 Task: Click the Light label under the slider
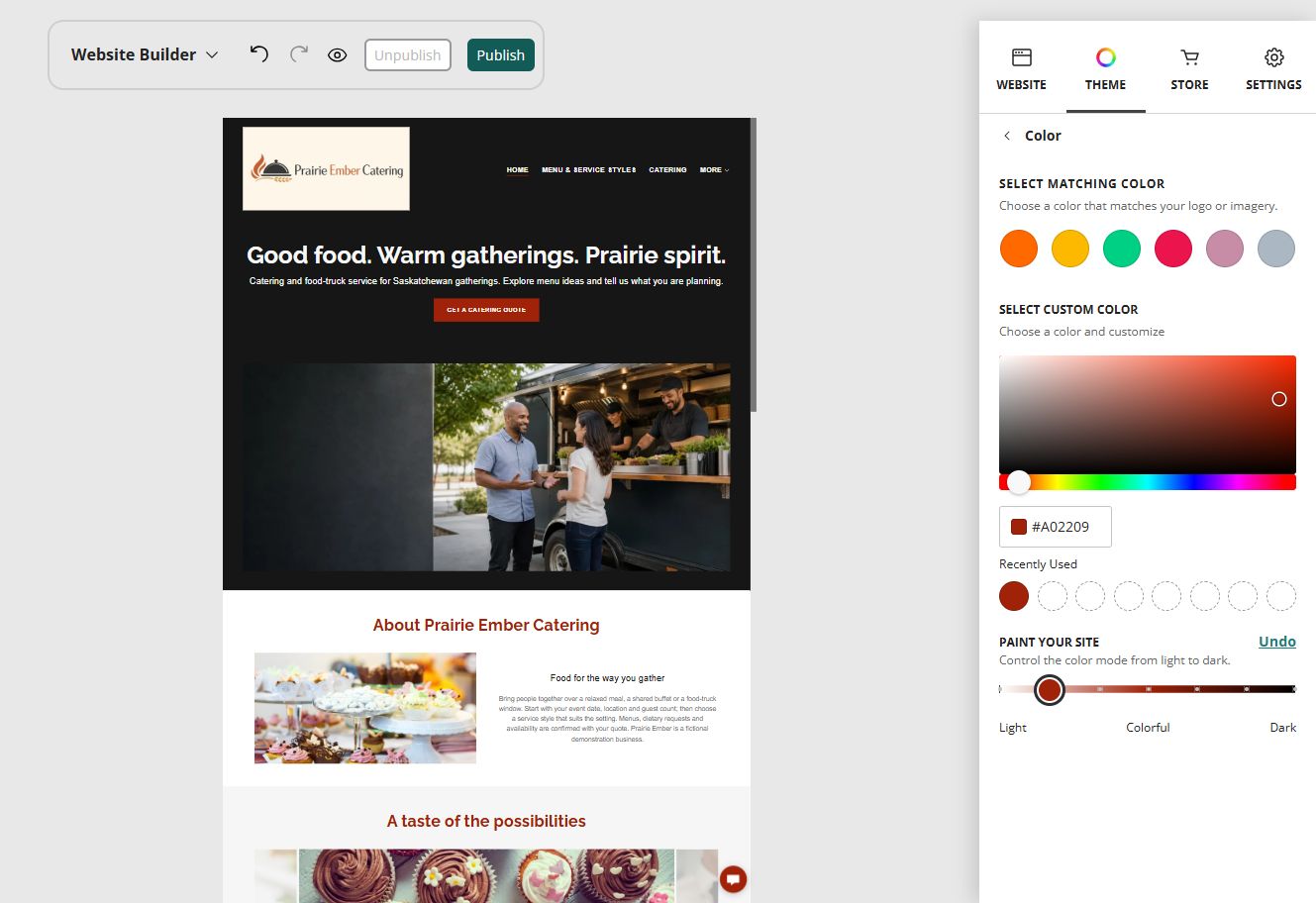tap(1013, 727)
